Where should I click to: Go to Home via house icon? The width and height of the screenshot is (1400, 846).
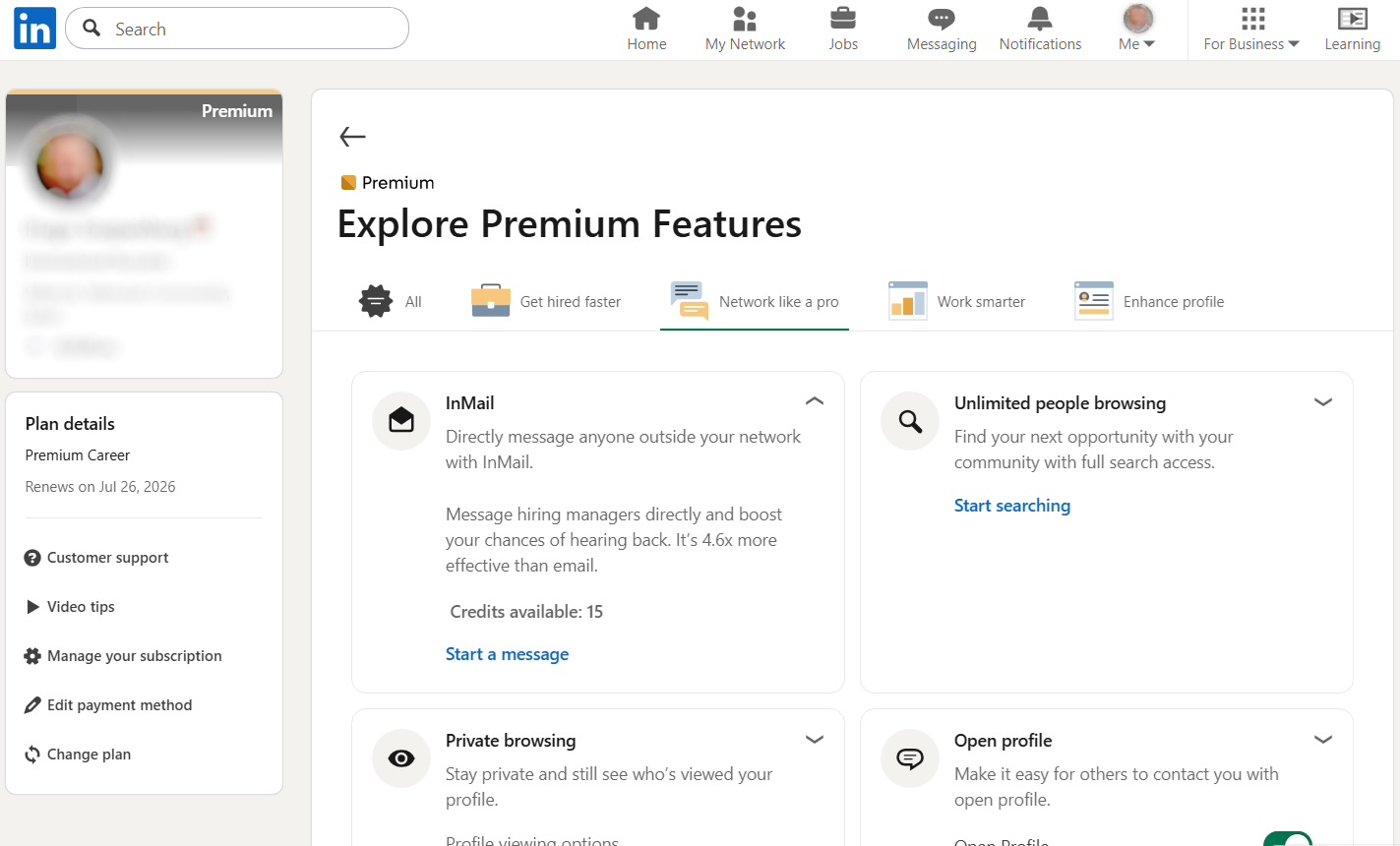pos(646,19)
